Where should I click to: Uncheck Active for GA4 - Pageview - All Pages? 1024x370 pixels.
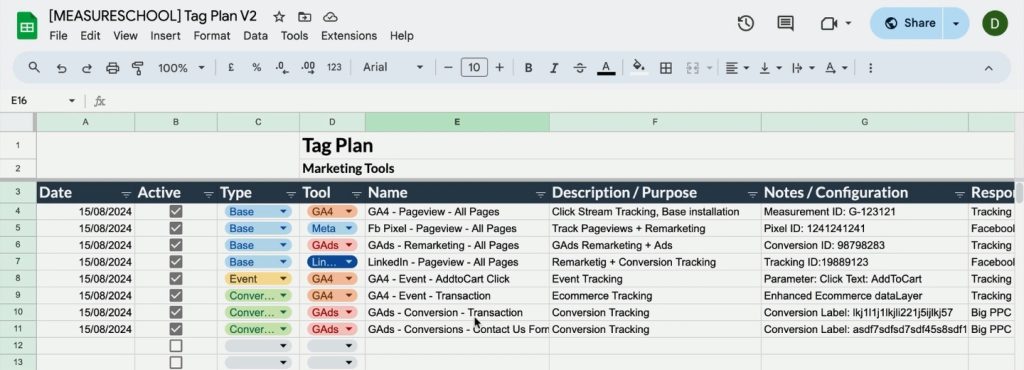click(x=175, y=211)
